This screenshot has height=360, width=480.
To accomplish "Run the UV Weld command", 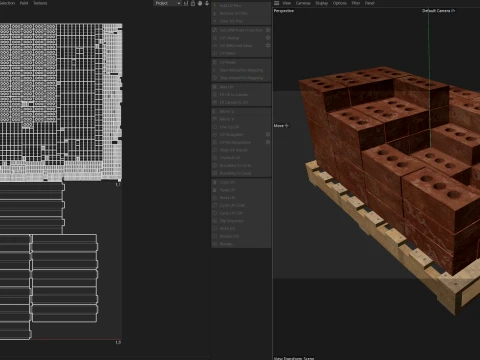I will click(241, 53).
